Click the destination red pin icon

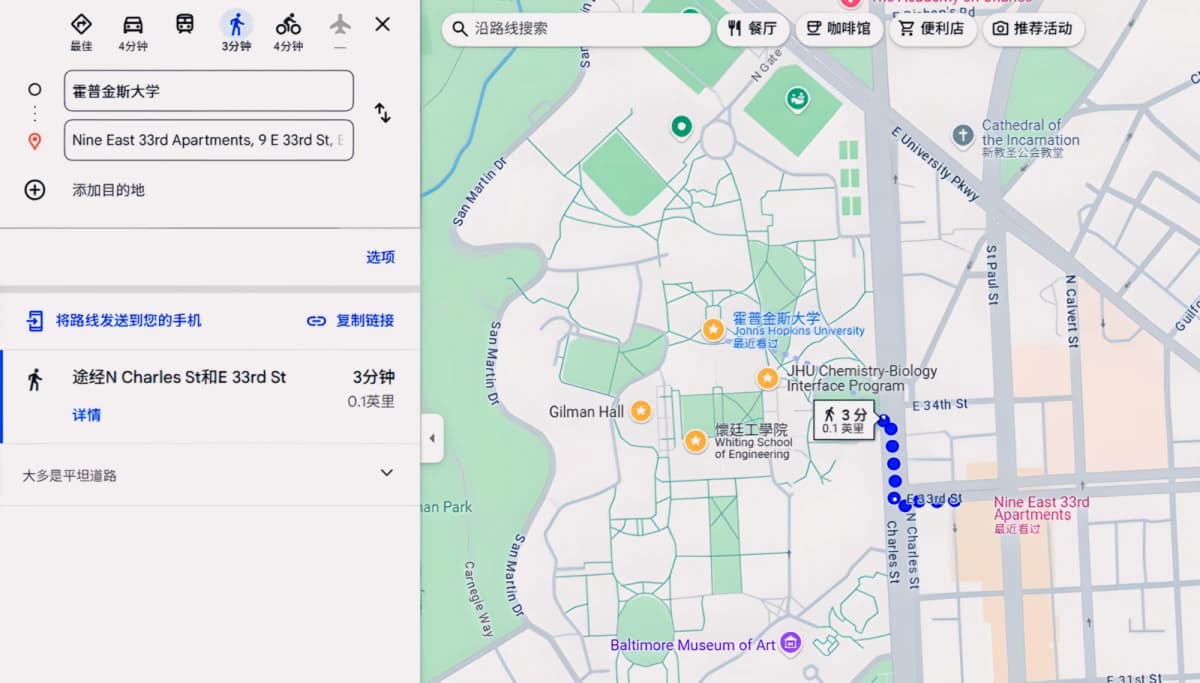(34, 141)
